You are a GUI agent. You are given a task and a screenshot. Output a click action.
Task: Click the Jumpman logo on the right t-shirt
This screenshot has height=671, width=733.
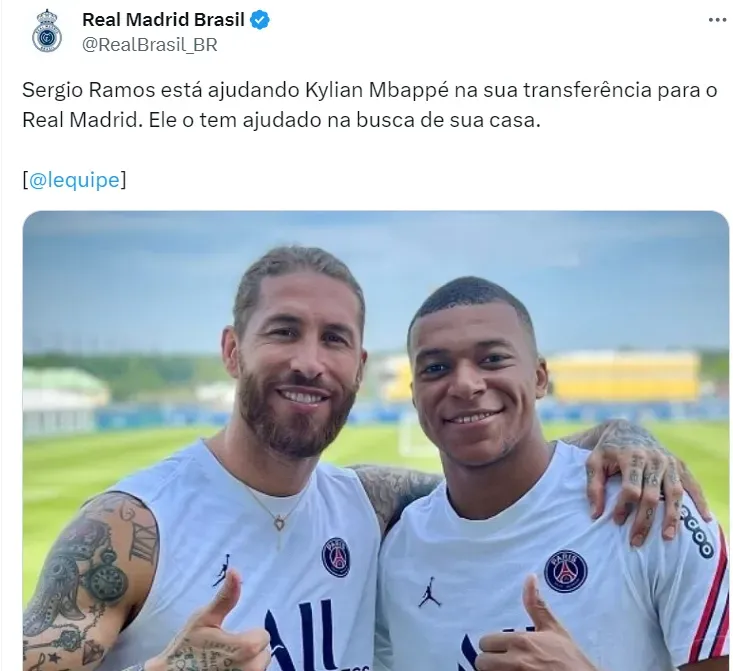coord(429,592)
